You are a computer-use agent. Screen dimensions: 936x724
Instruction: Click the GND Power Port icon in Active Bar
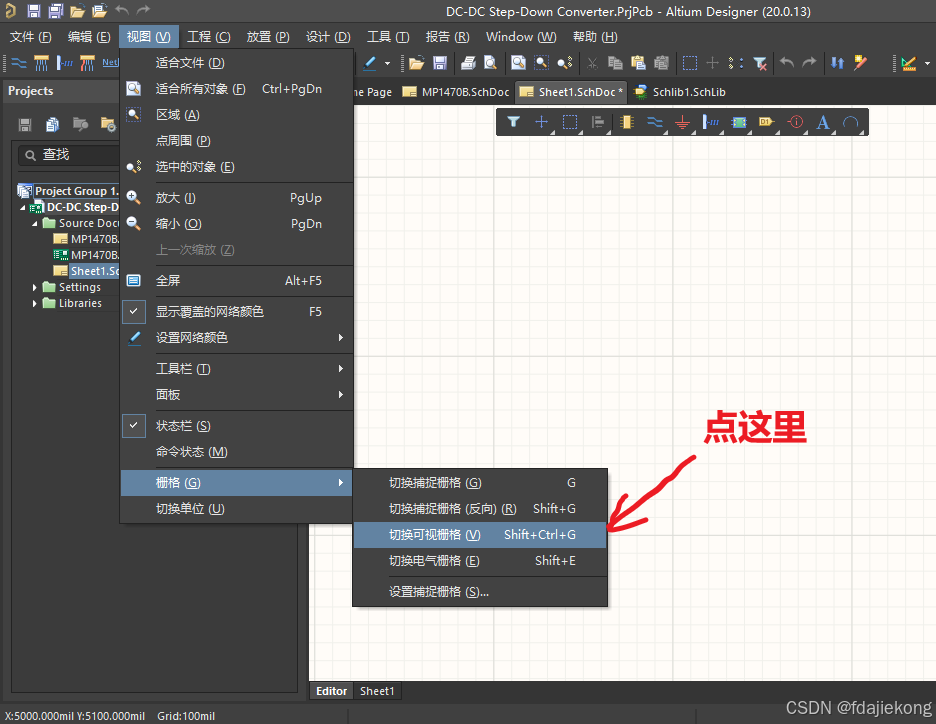tap(683, 122)
